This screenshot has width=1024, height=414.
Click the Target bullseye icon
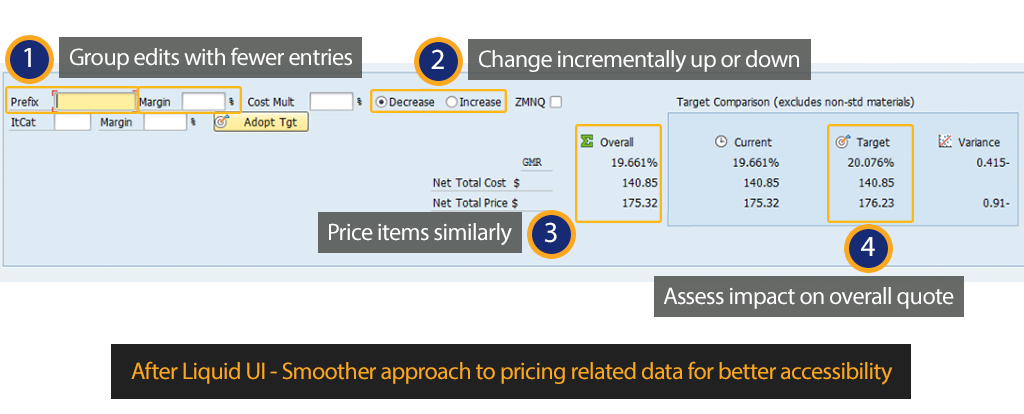click(x=841, y=142)
